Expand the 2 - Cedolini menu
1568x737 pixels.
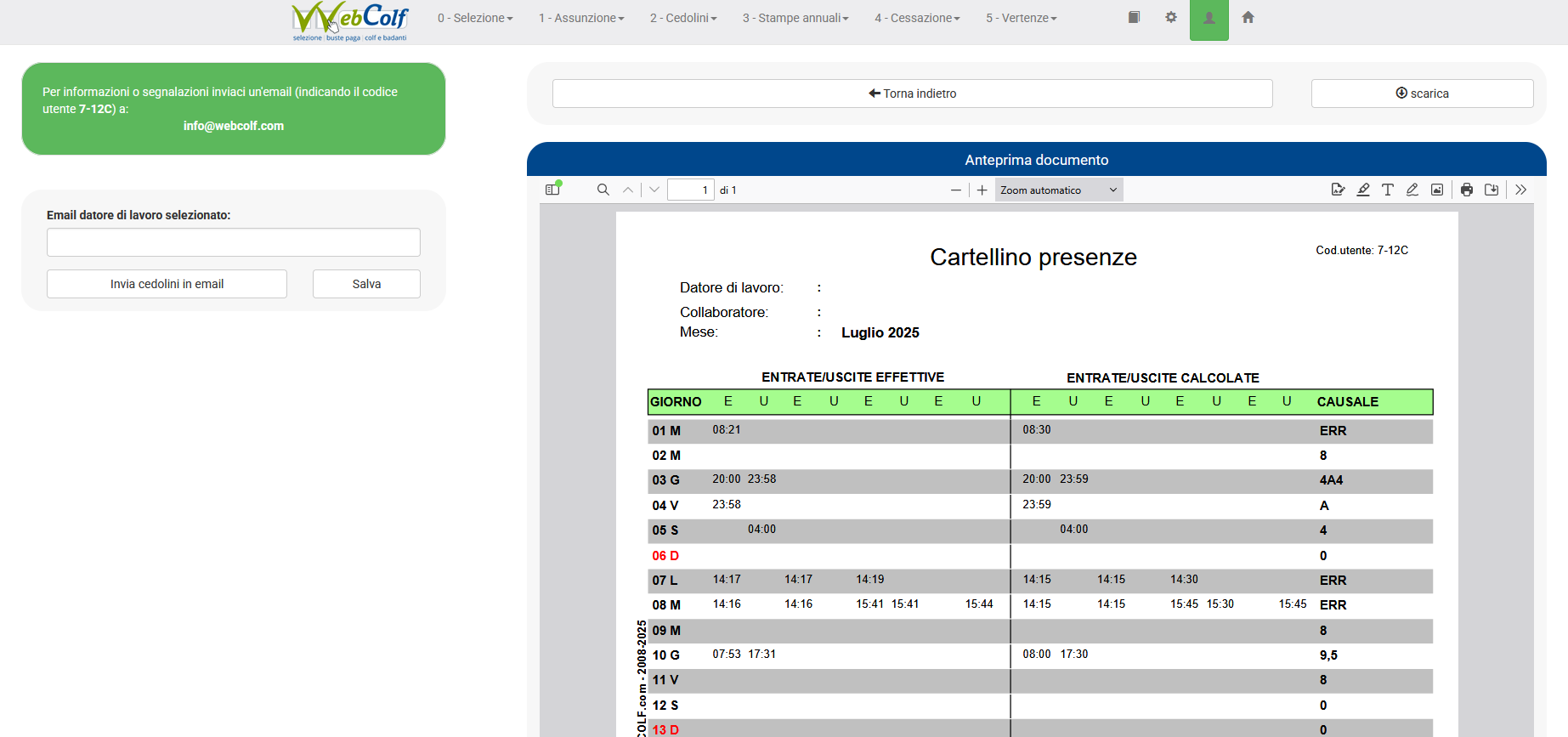pyautogui.click(x=683, y=18)
